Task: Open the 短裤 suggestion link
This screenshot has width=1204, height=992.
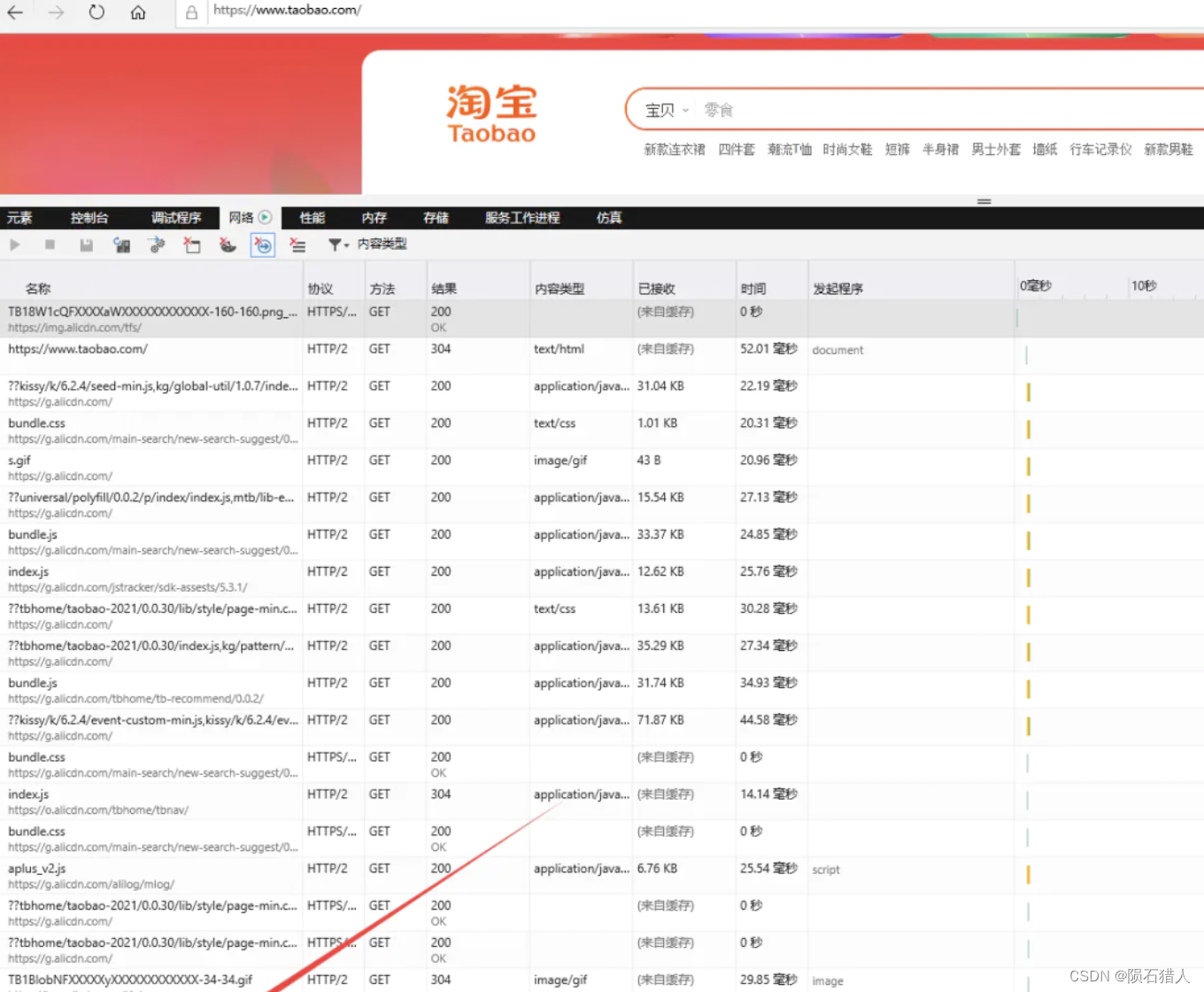Action: (898, 150)
